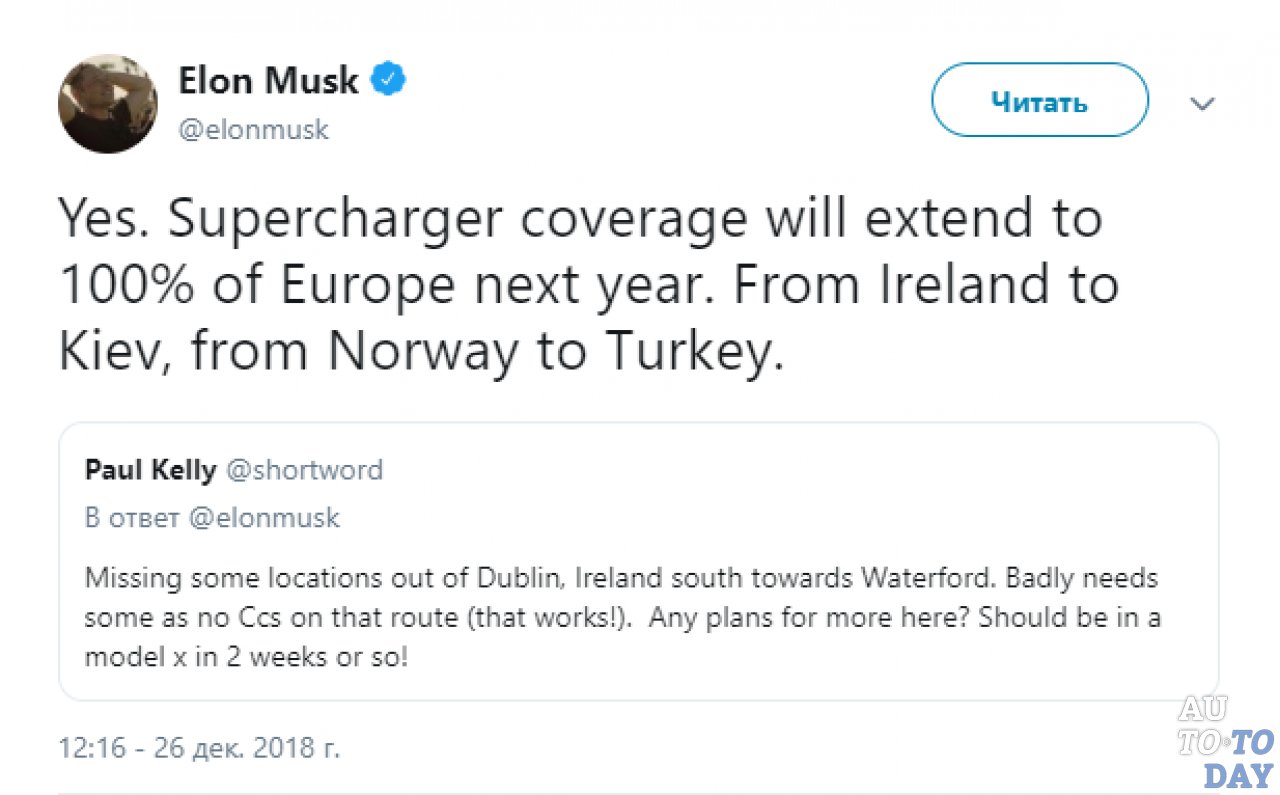Screen dimensions: 1280x795
Task: Click the main tweet's first line about Supercharger
Action: point(580,220)
